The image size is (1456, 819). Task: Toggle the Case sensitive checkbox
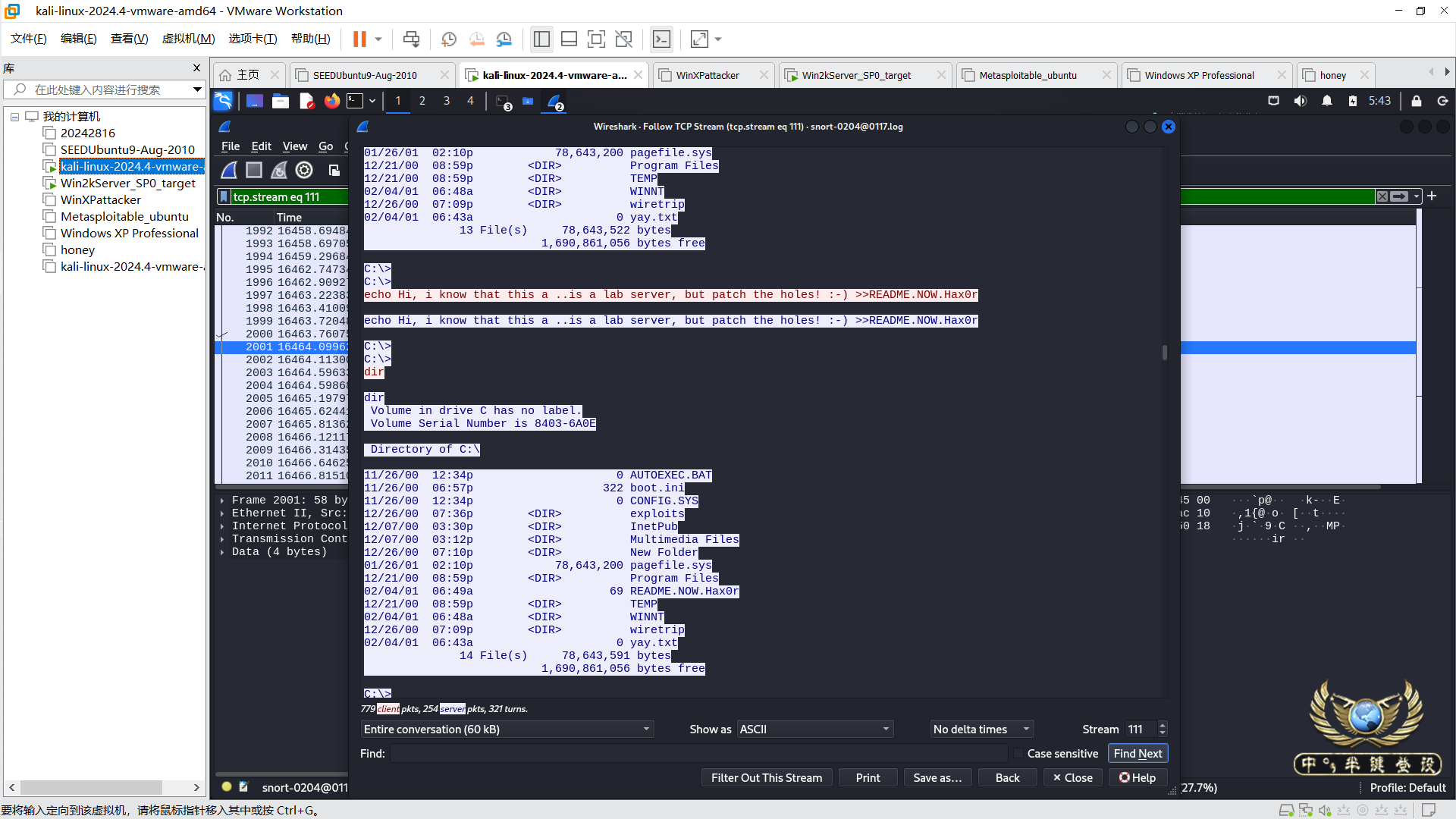point(1018,753)
